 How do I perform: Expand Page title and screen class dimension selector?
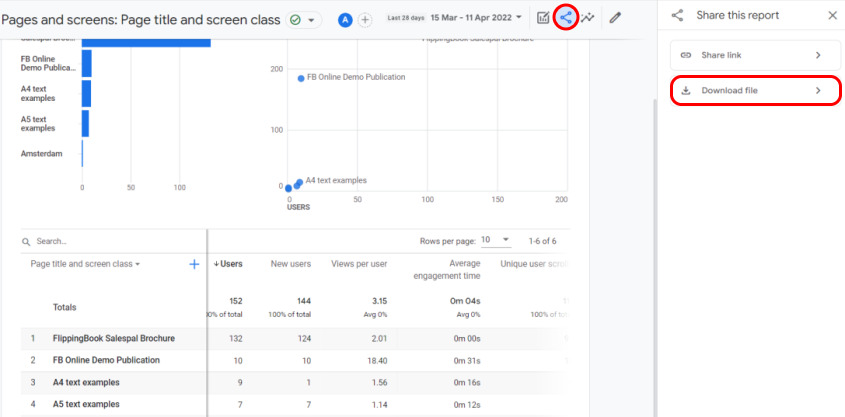85,264
